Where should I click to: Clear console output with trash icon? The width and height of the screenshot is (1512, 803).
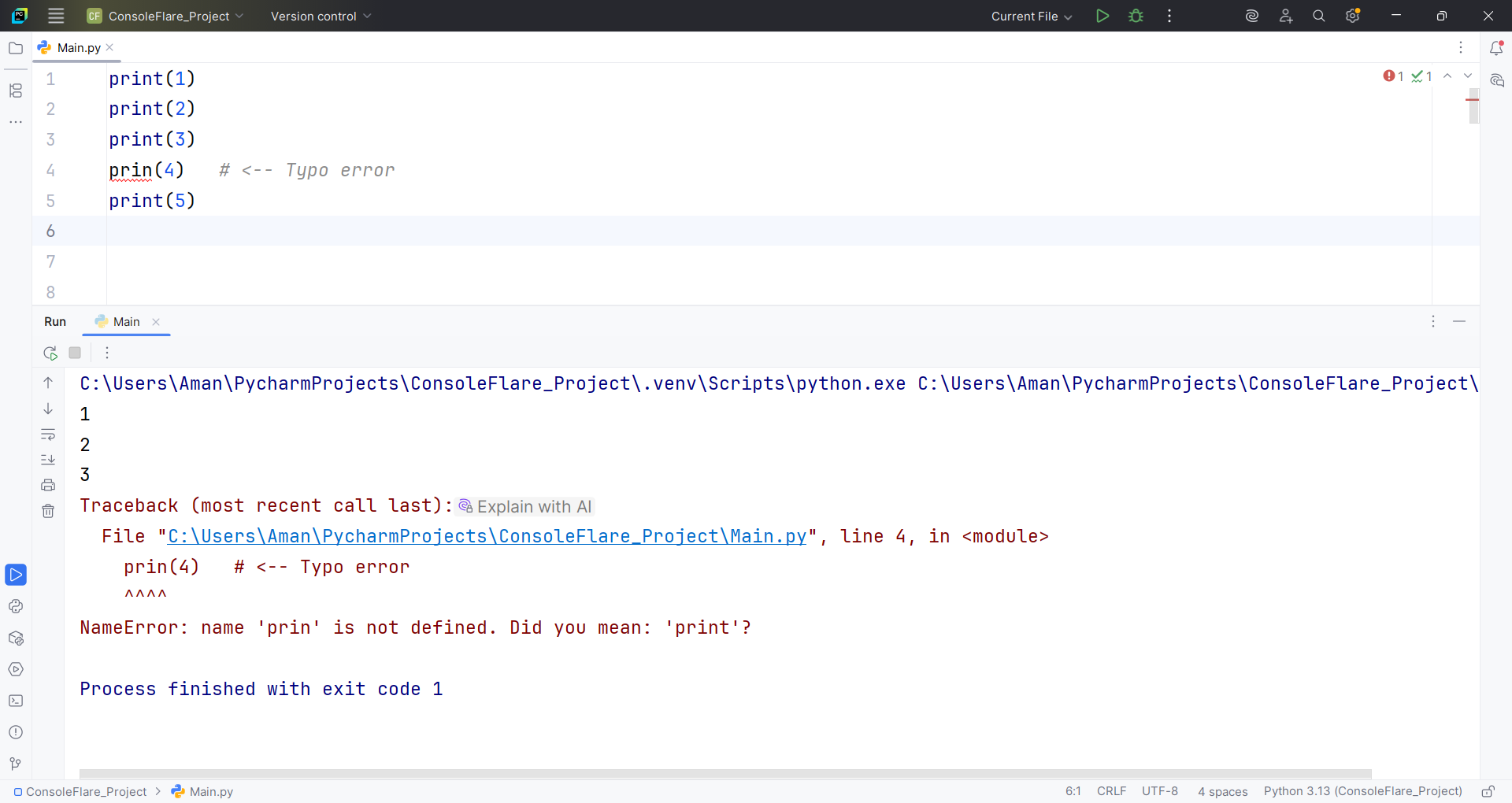coord(48,511)
